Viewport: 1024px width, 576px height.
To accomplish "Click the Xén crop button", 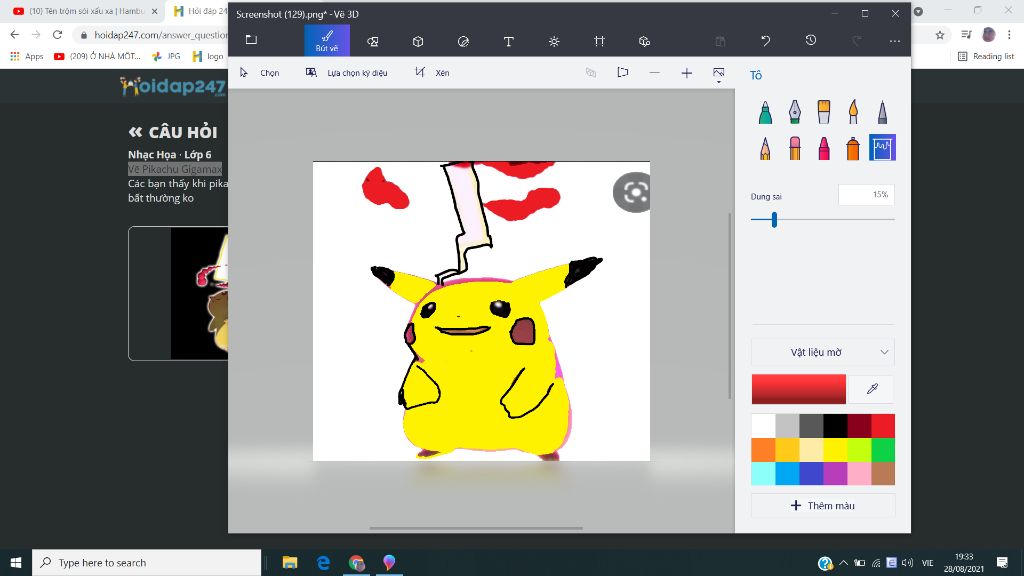I will 432,72.
